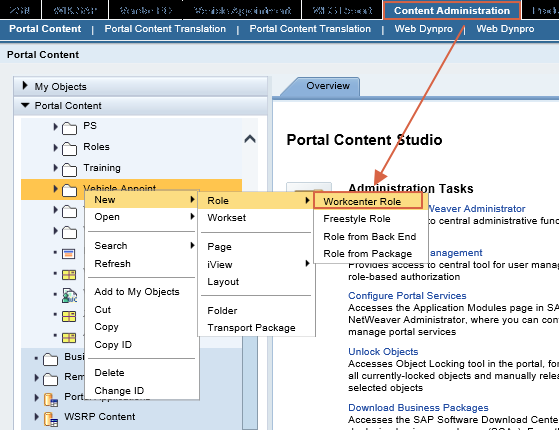Image resolution: width=559 pixels, height=430 pixels.
Task: Open first Web Dynpro link
Action: click(x=424, y=29)
